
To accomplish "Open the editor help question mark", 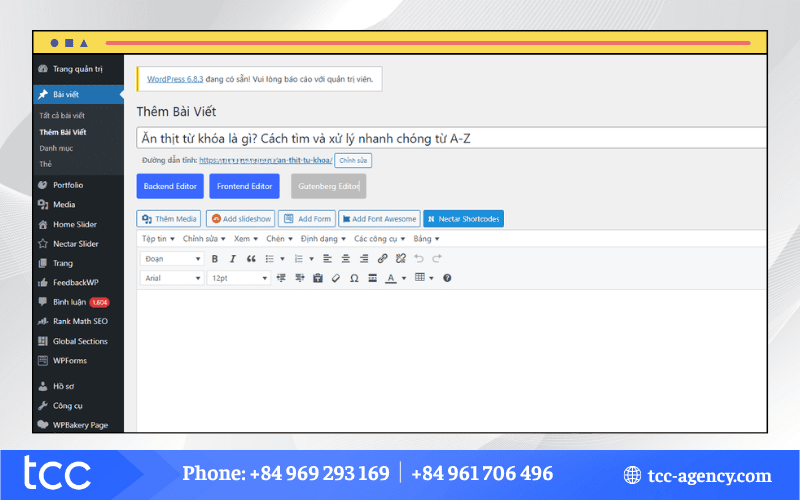I will [447, 278].
